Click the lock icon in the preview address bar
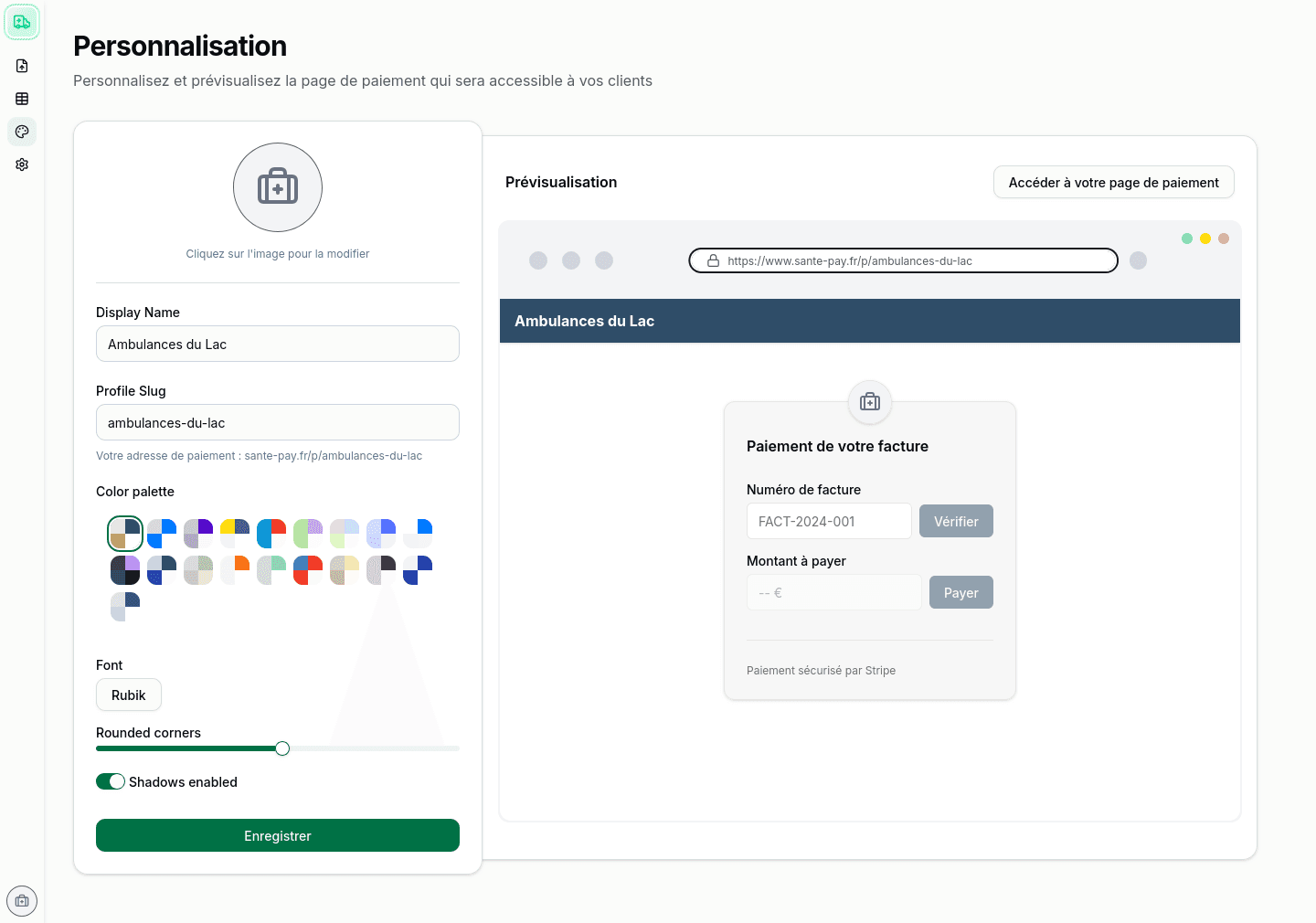1316x923 pixels. click(714, 260)
